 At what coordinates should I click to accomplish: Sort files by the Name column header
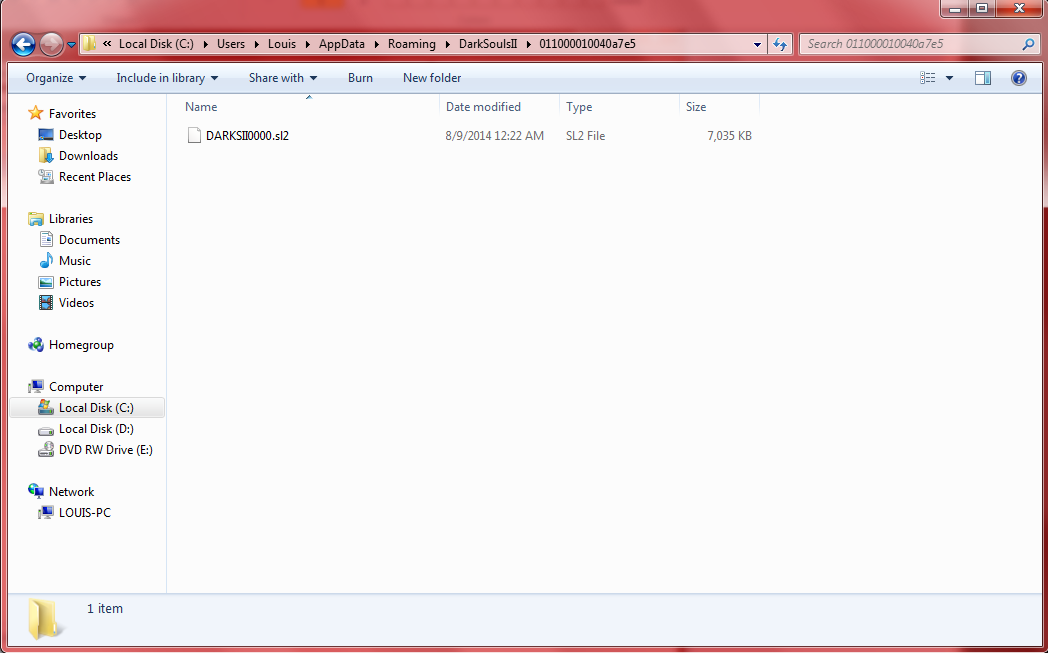(x=201, y=107)
